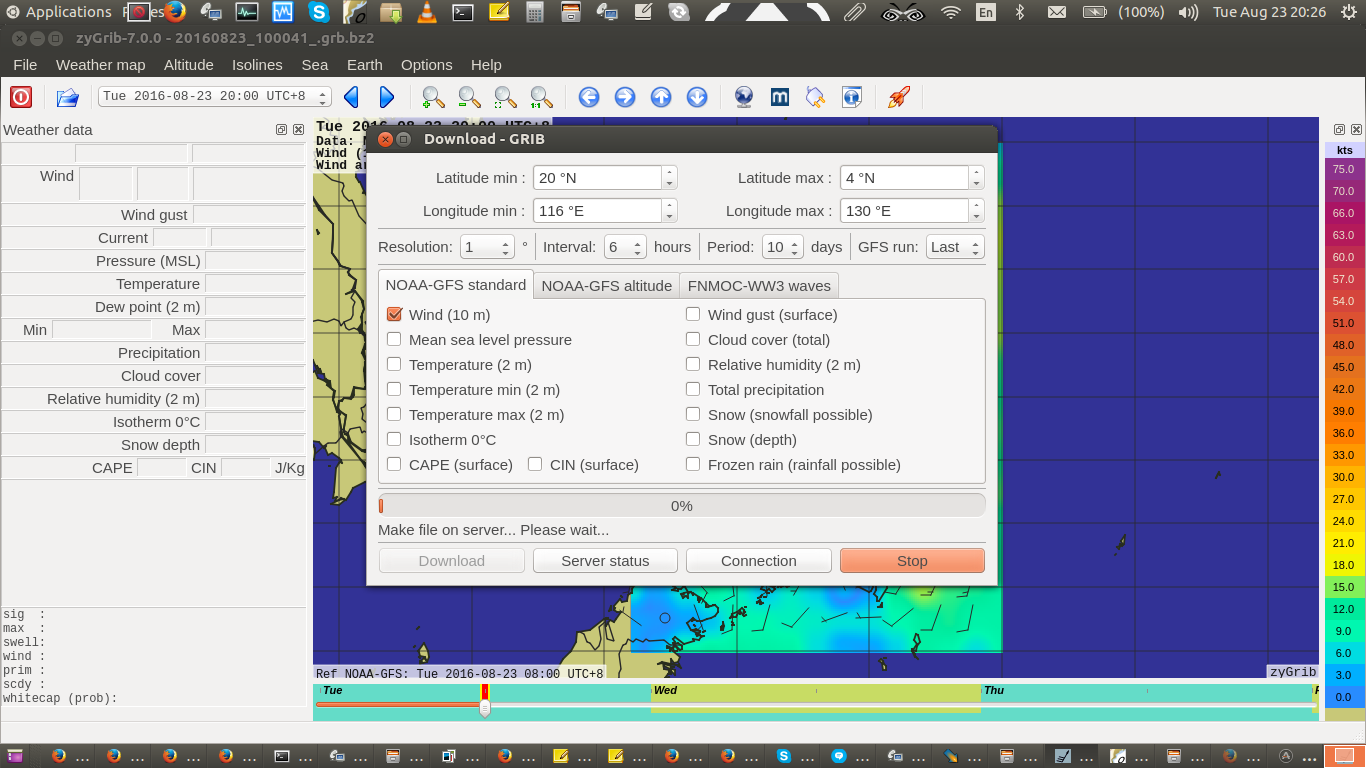
Task: Close the Weather data panel
Action: (x=297, y=130)
